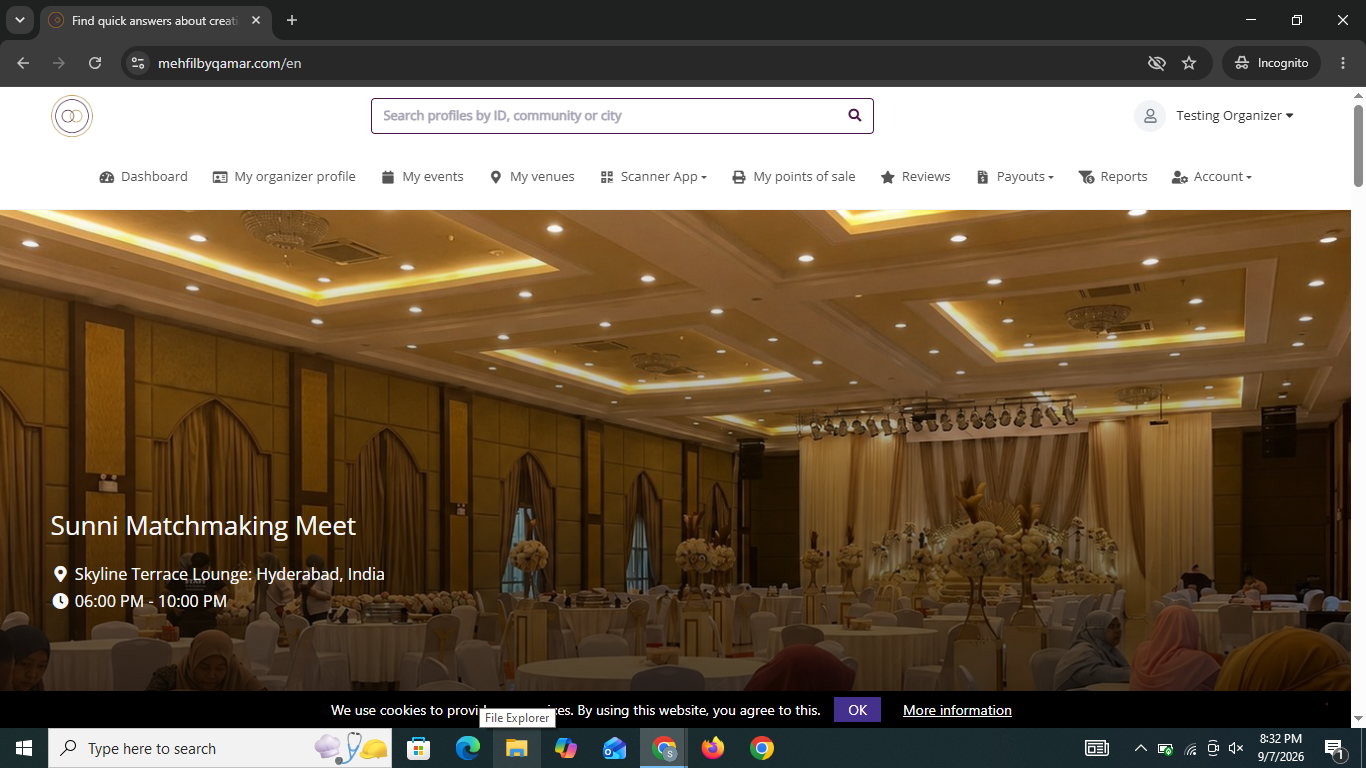Open Microsoft Store from the taskbar
Screen dimensions: 1366x768
(418, 748)
